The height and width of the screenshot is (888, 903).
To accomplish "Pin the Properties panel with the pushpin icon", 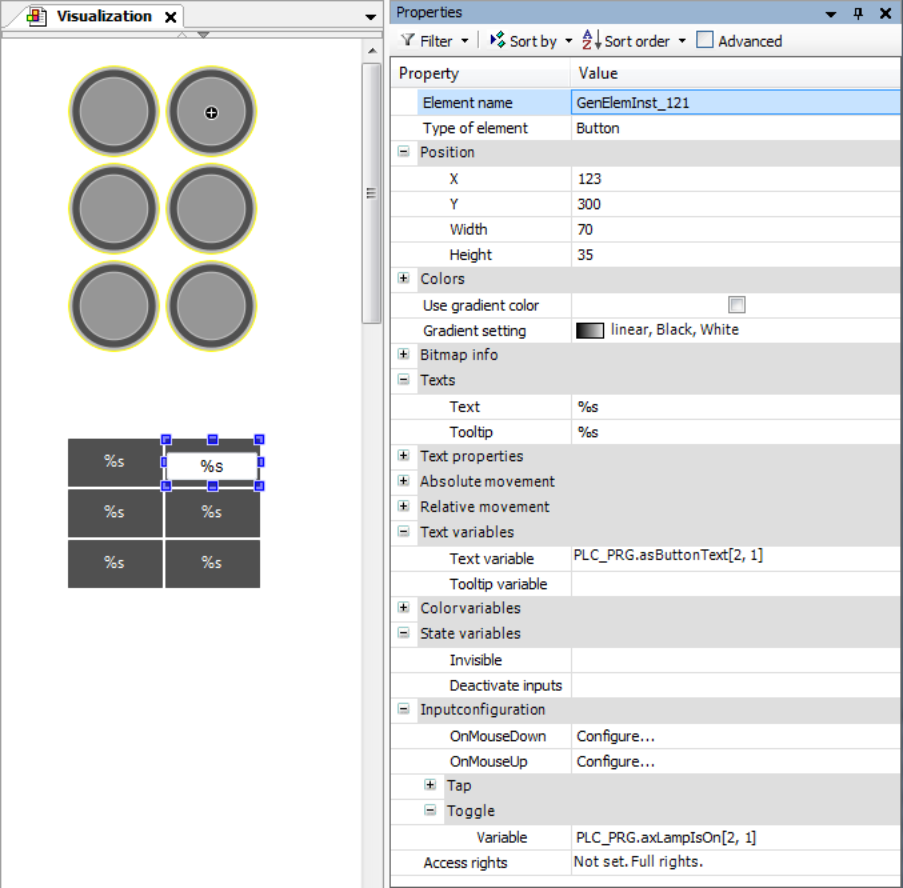I will [856, 12].
